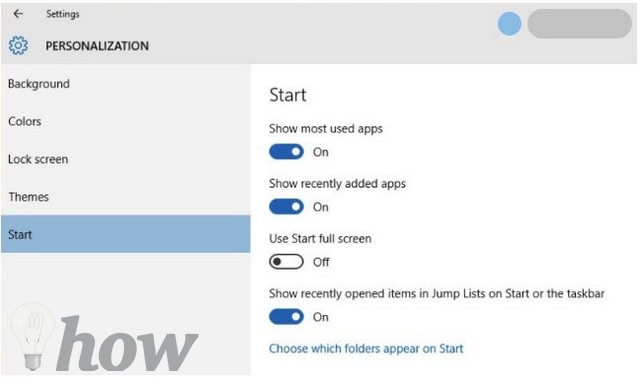Enable the Use Start full screen switch
The width and height of the screenshot is (640, 391).
pyautogui.click(x=286, y=262)
